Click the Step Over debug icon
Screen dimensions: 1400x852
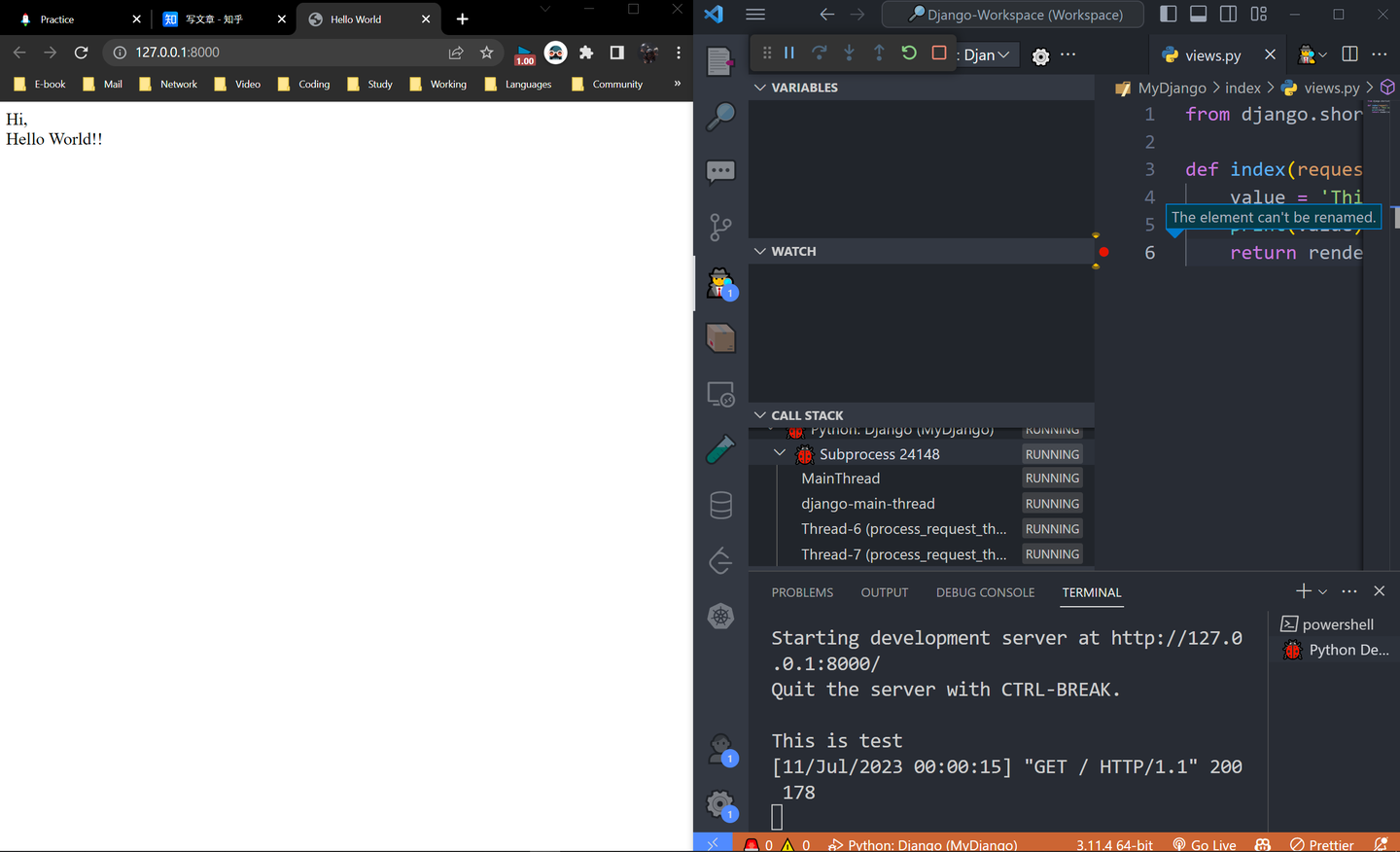click(x=820, y=53)
